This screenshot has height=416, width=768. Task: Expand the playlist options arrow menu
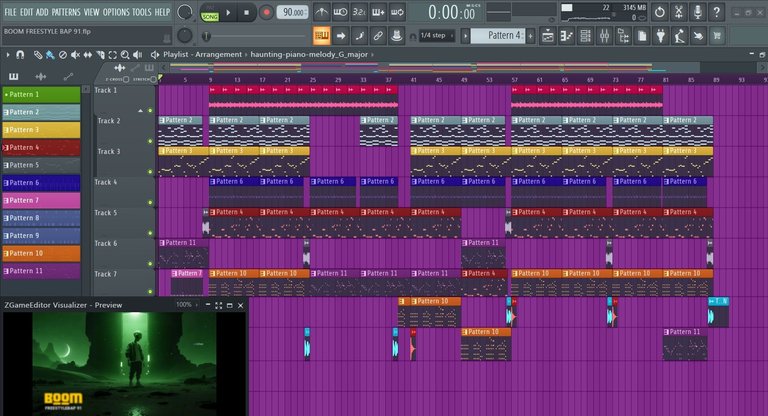click(8, 54)
